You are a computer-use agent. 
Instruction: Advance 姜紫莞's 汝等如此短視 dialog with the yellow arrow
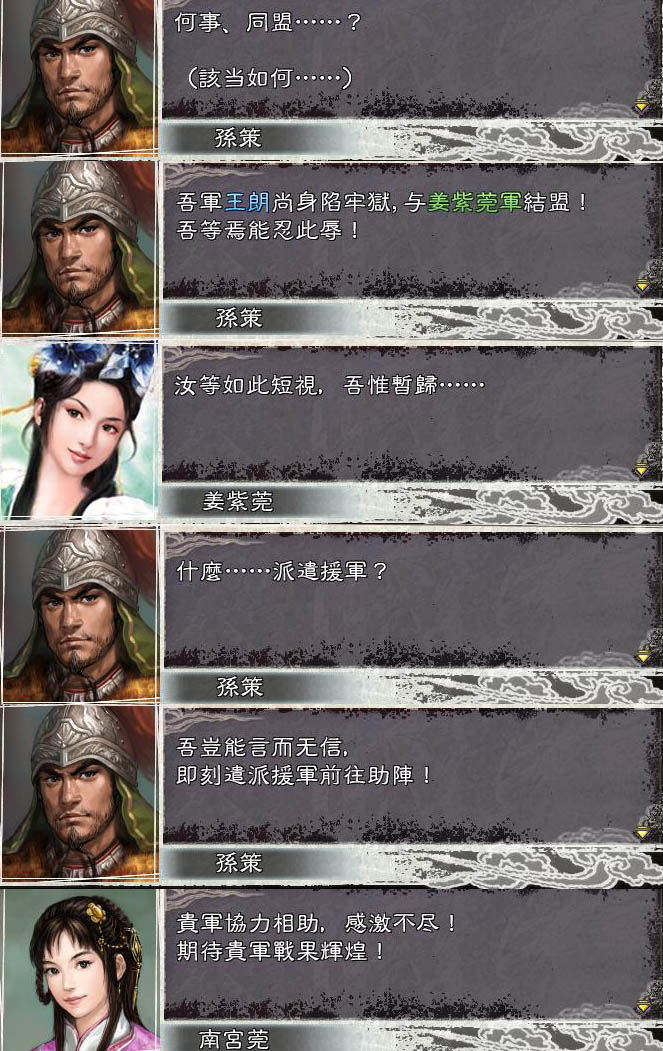[642, 469]
